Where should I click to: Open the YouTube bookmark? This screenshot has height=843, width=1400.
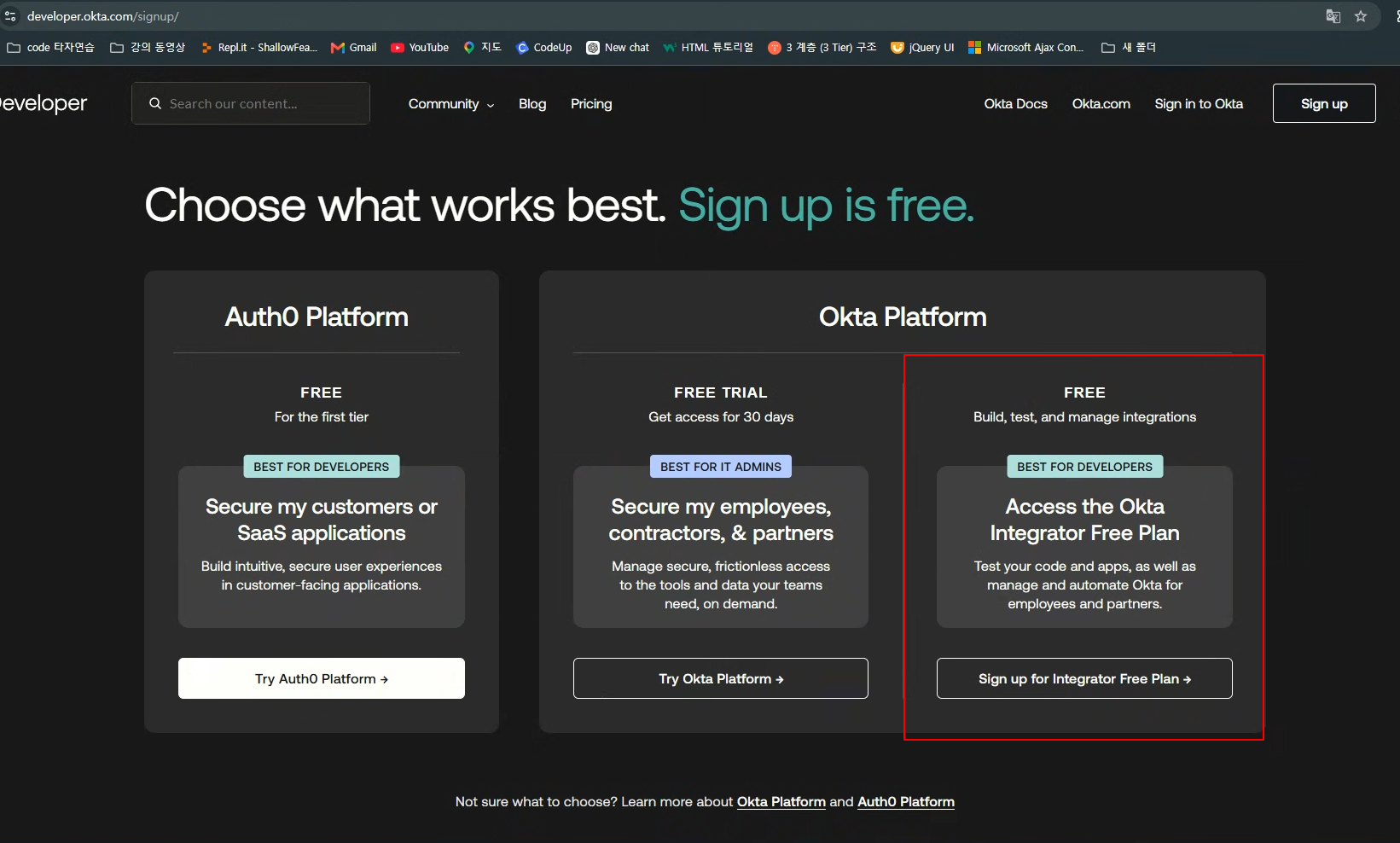(420, 48)
